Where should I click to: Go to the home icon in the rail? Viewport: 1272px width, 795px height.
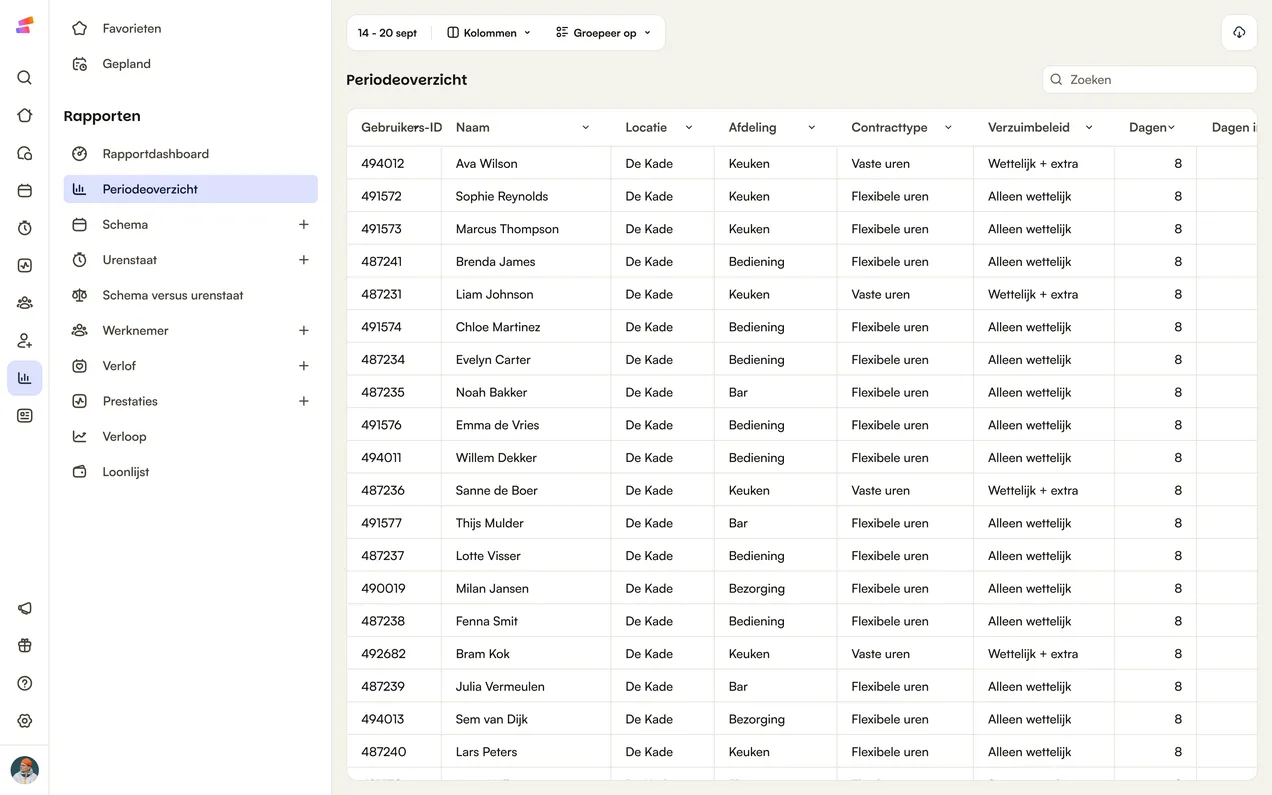[x=25, y=115]
